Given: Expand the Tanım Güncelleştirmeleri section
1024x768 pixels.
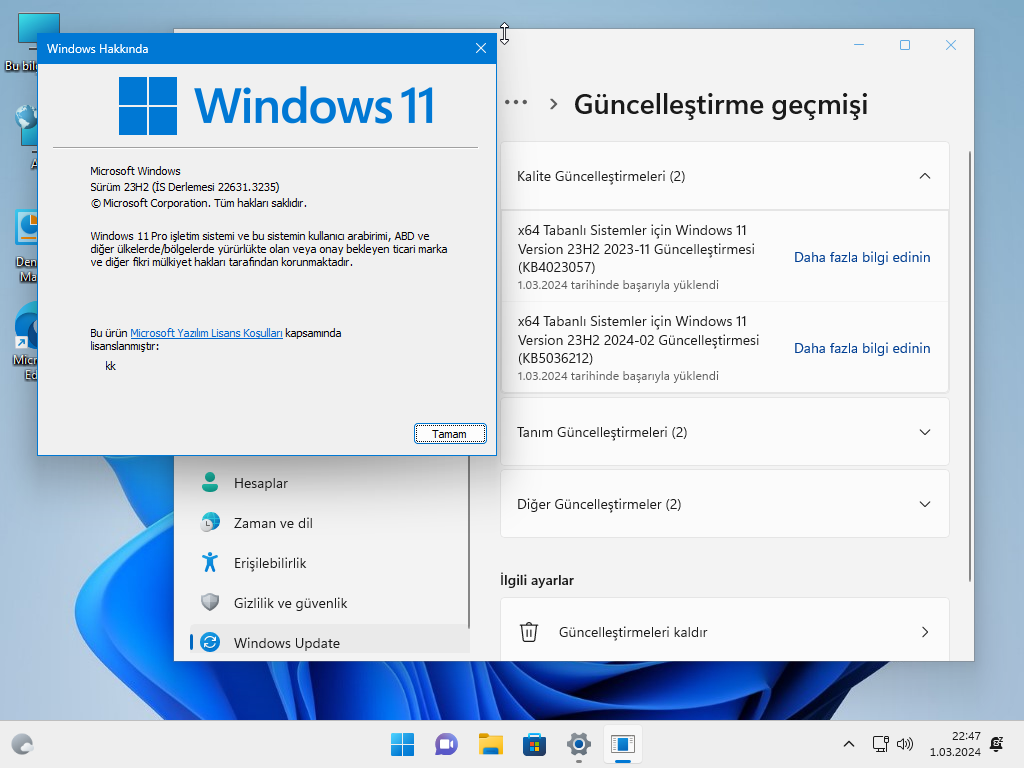Looking at the screenshot, I should (x=724, y=432).
